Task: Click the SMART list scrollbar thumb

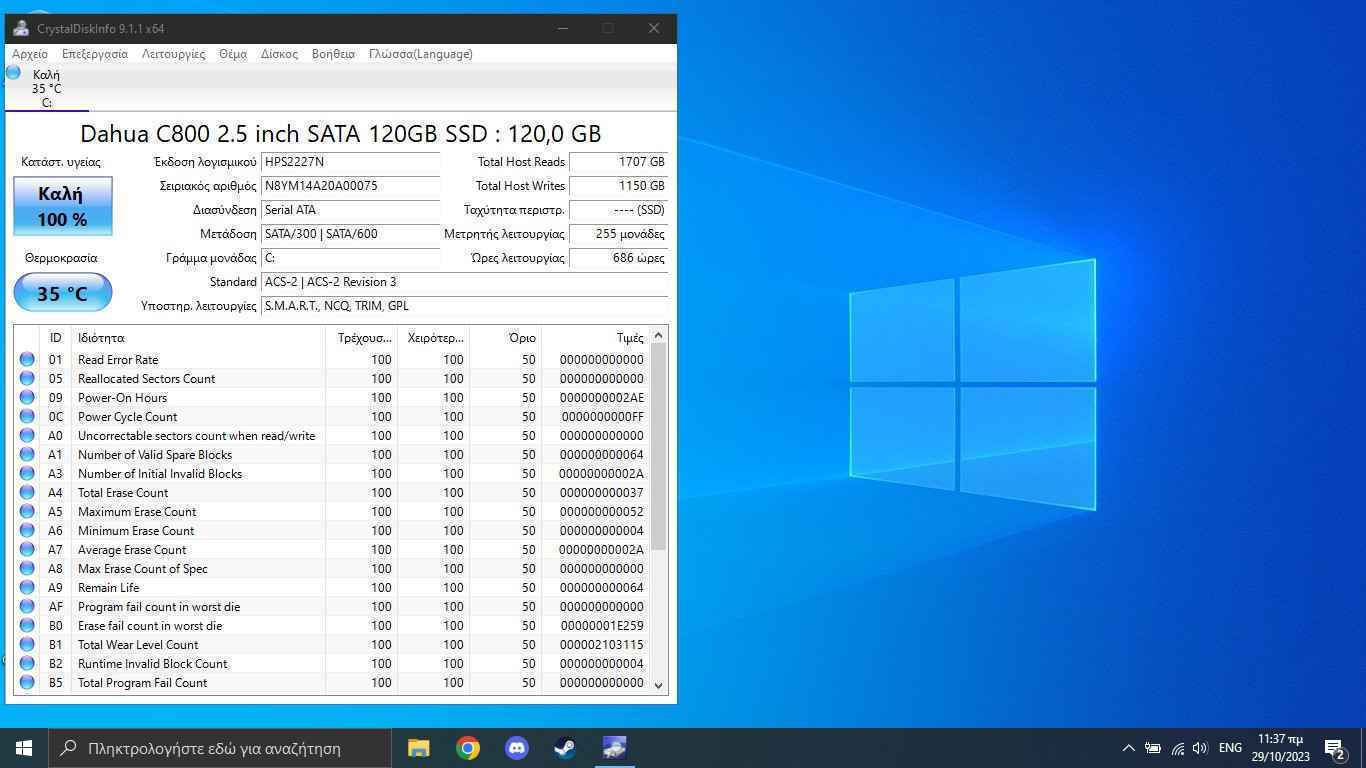Action: tap(658, 447)
